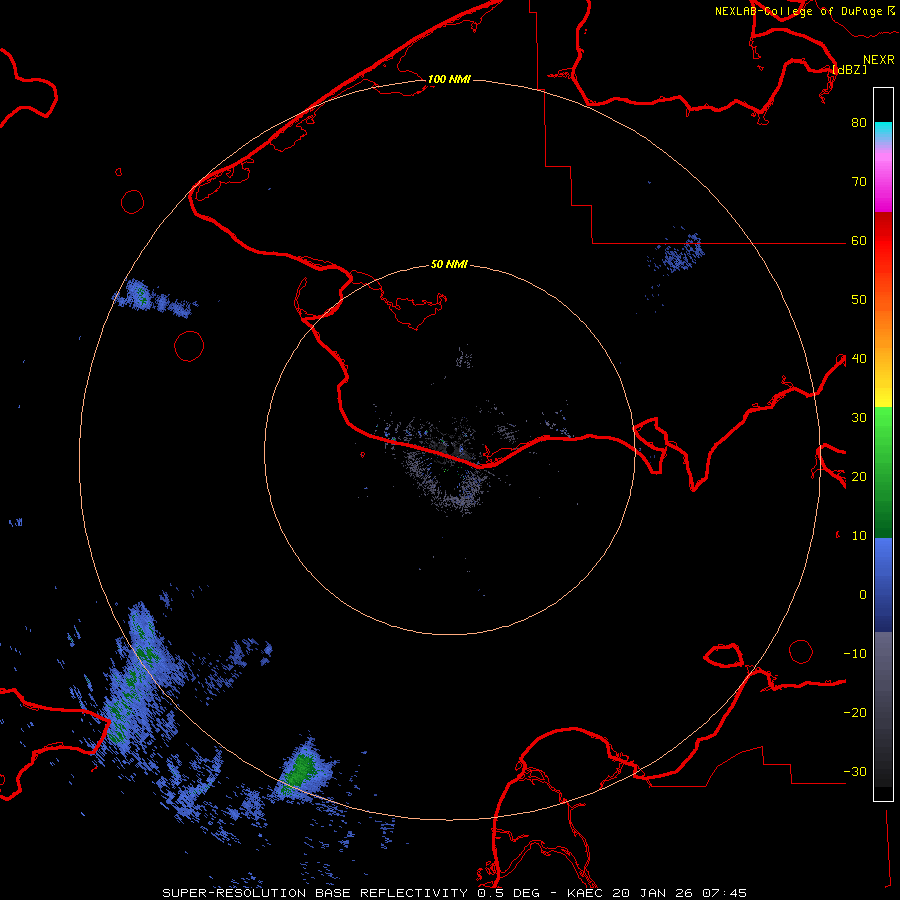Click the 30 value on the dBZ scale
This screenshot has height=900, width=900.
859,418
